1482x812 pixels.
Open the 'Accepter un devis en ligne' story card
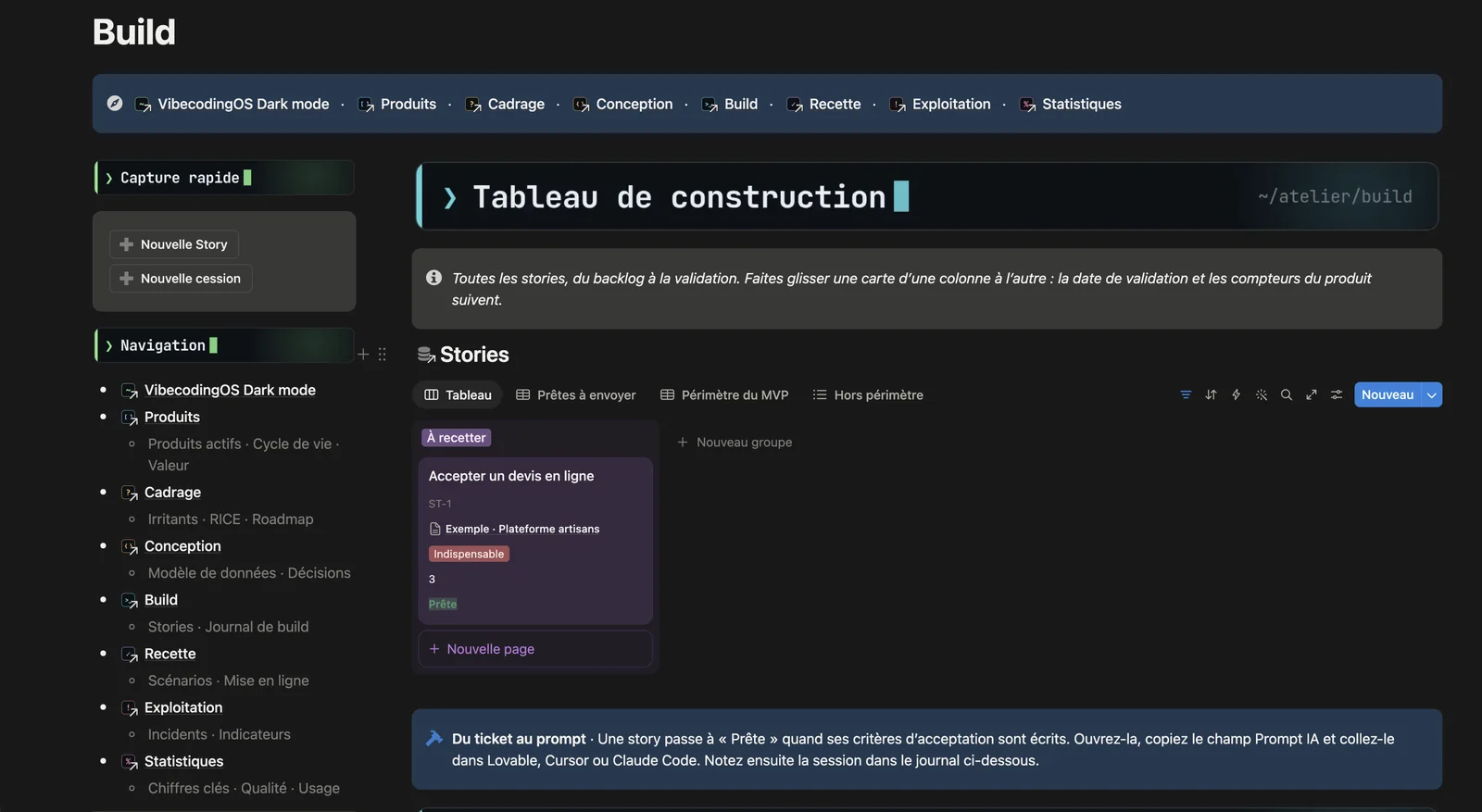pyautogui.click(x=535, y=541)
